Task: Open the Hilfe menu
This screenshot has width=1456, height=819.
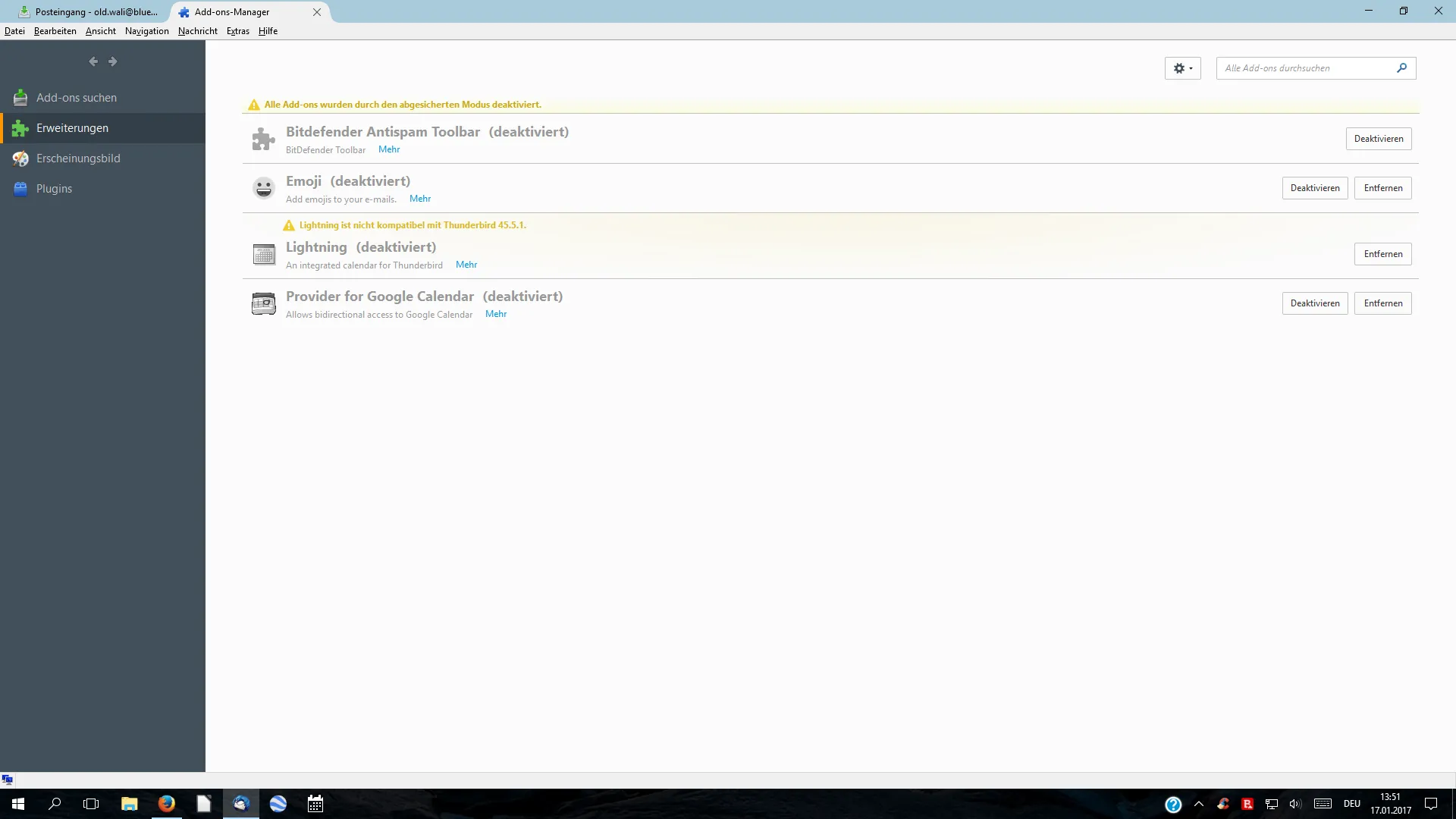Action: [268, 31]
